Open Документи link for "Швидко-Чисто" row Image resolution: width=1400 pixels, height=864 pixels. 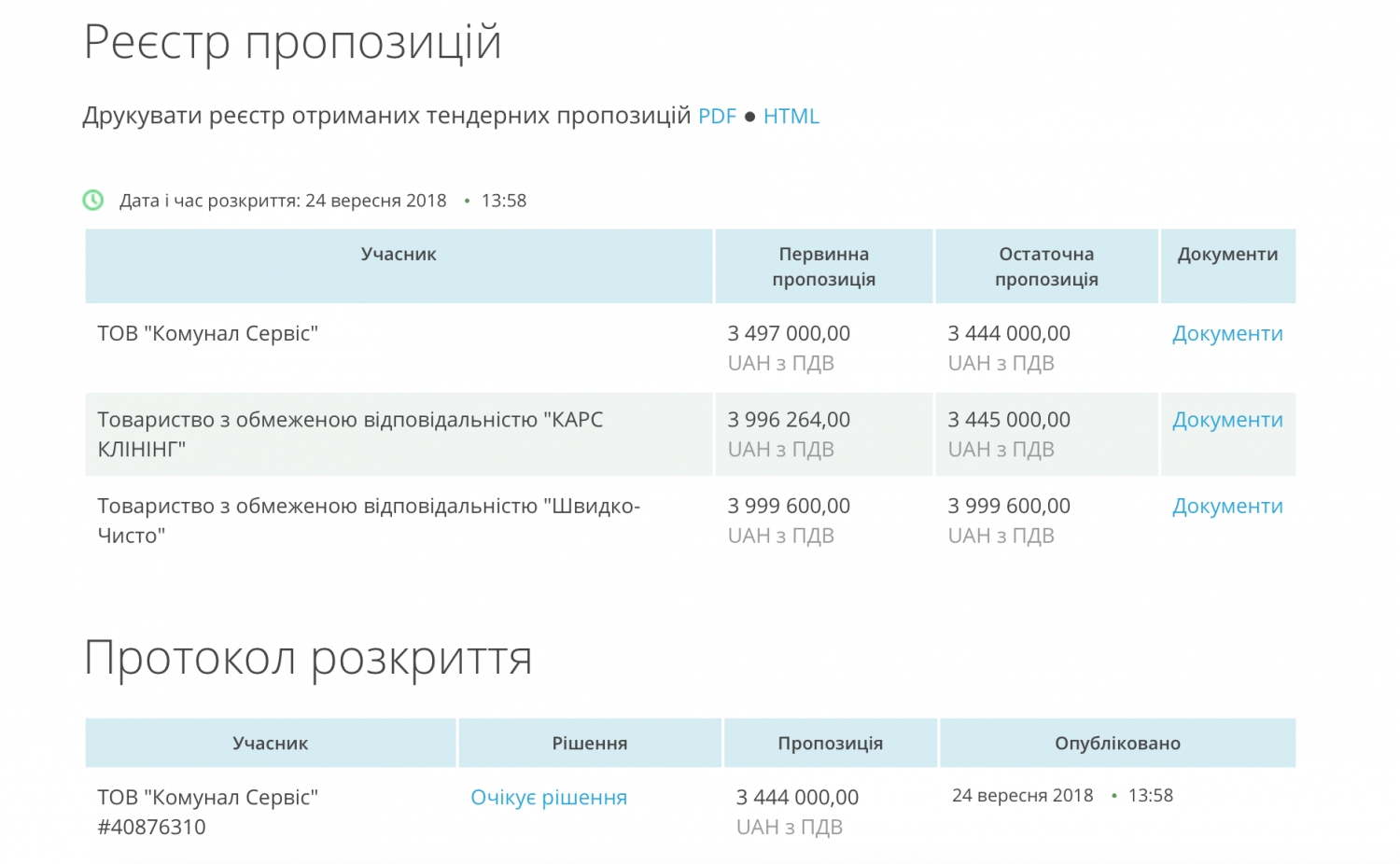click(x=1226, y=507)
